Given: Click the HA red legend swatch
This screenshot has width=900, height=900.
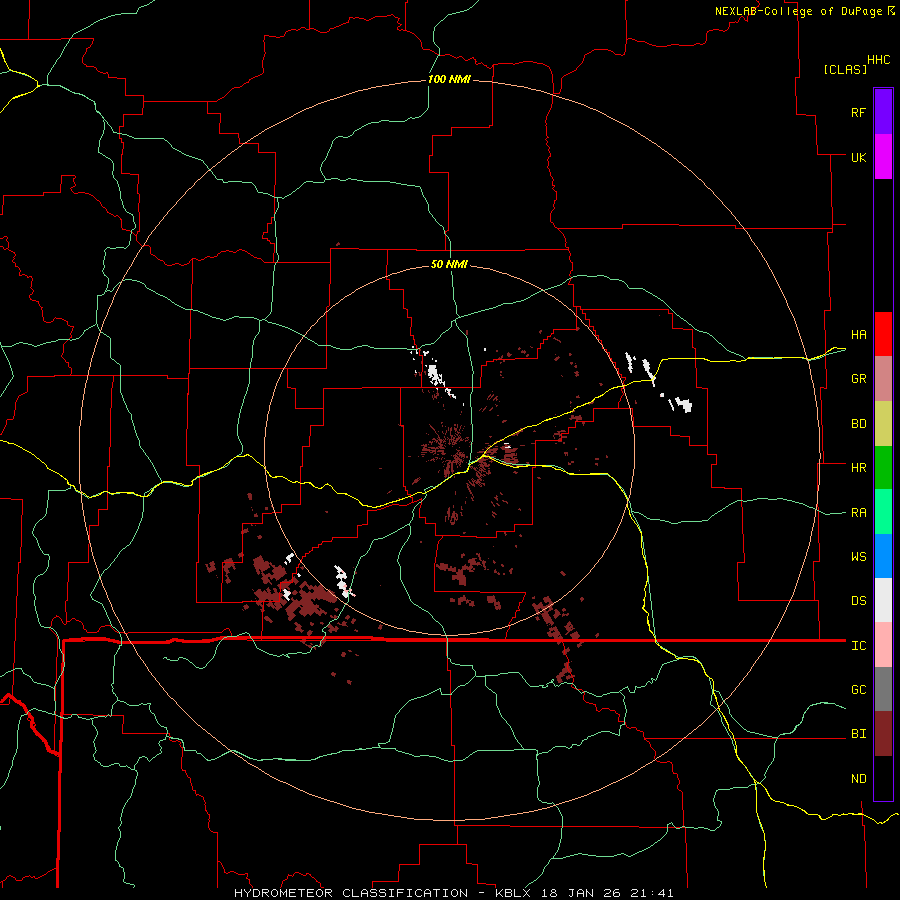Looking at the screenshot, I should (883, 334).
